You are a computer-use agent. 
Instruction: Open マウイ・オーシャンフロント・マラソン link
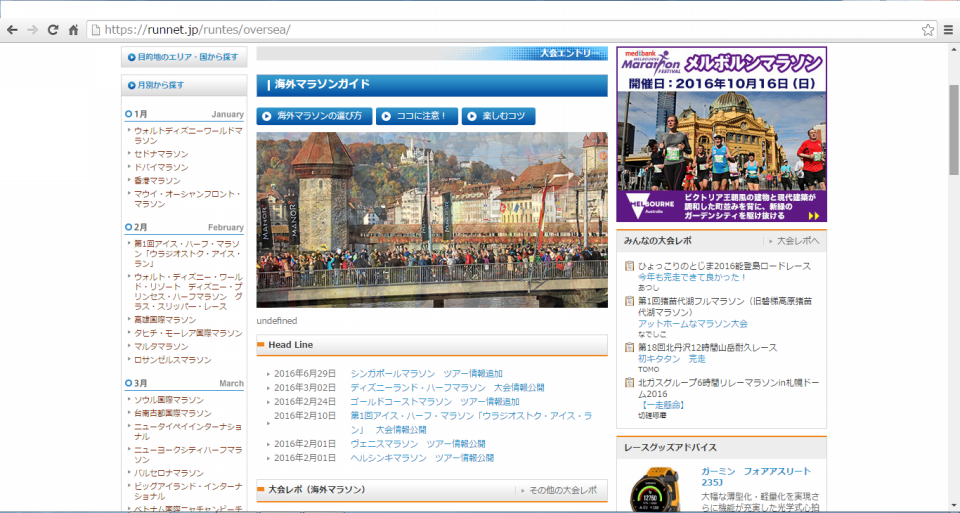click(187, 199)
